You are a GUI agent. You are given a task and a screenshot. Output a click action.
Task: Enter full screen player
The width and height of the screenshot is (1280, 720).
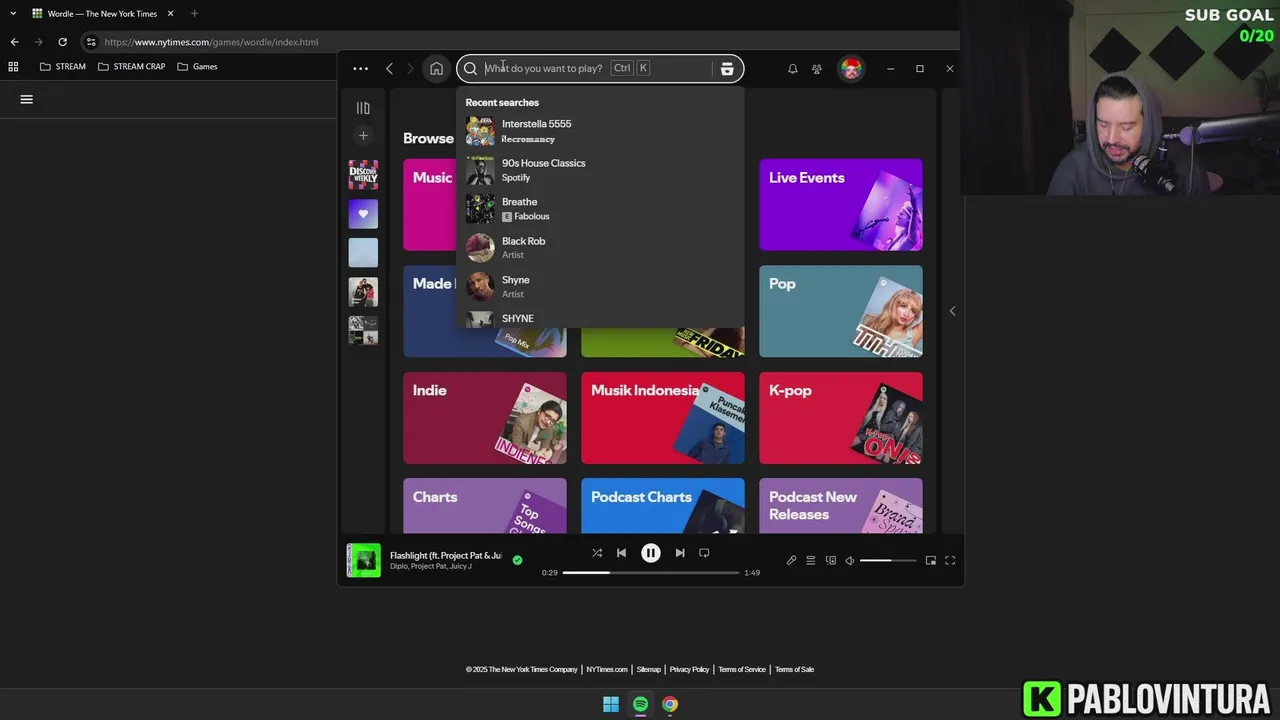(950, 561)
